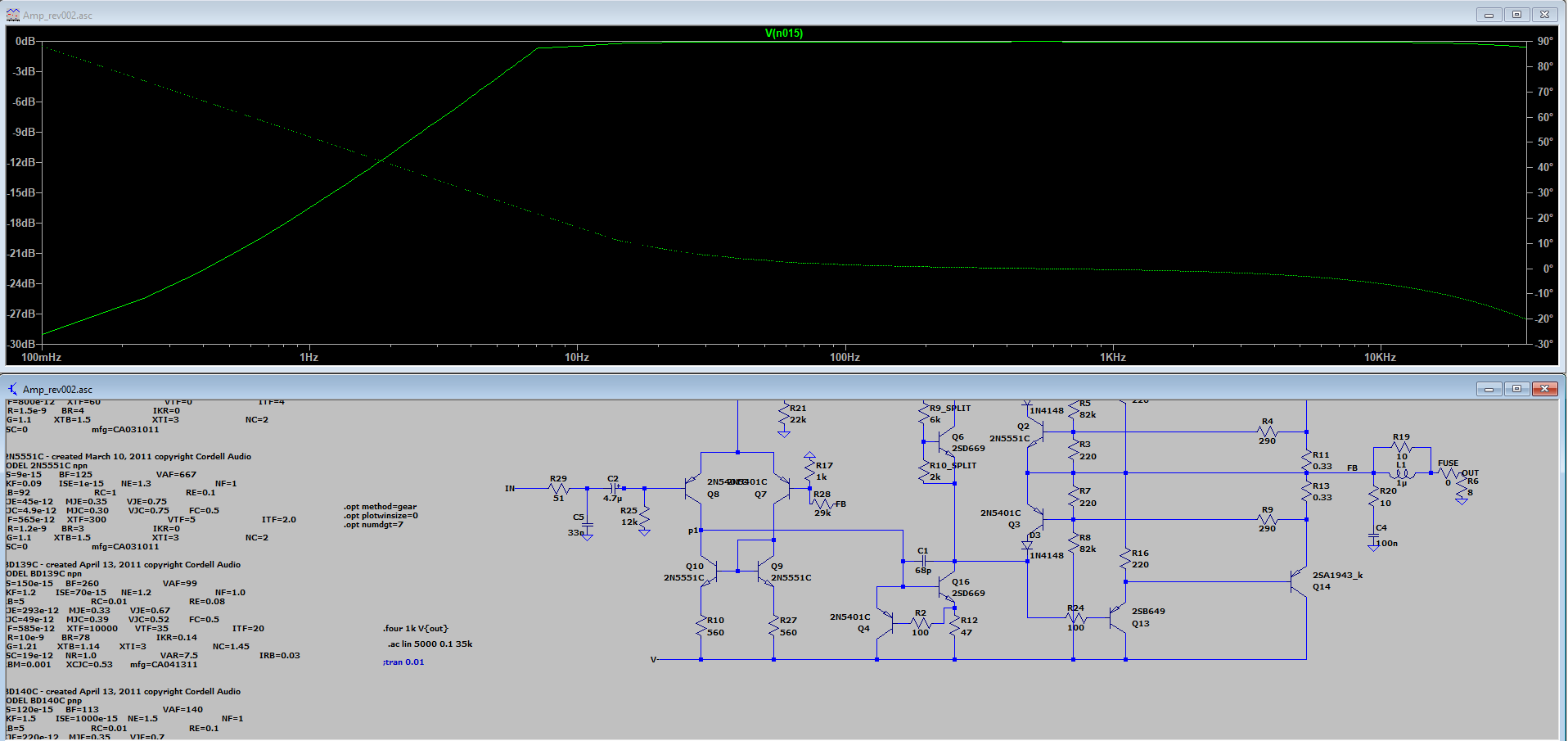Select transistor Q7 symbol
The width and height of the screenshot is (1568, 741).
pos(782,489)
